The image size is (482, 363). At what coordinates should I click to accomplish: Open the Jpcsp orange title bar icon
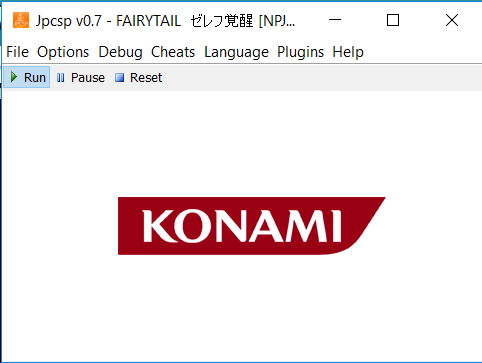21,20
